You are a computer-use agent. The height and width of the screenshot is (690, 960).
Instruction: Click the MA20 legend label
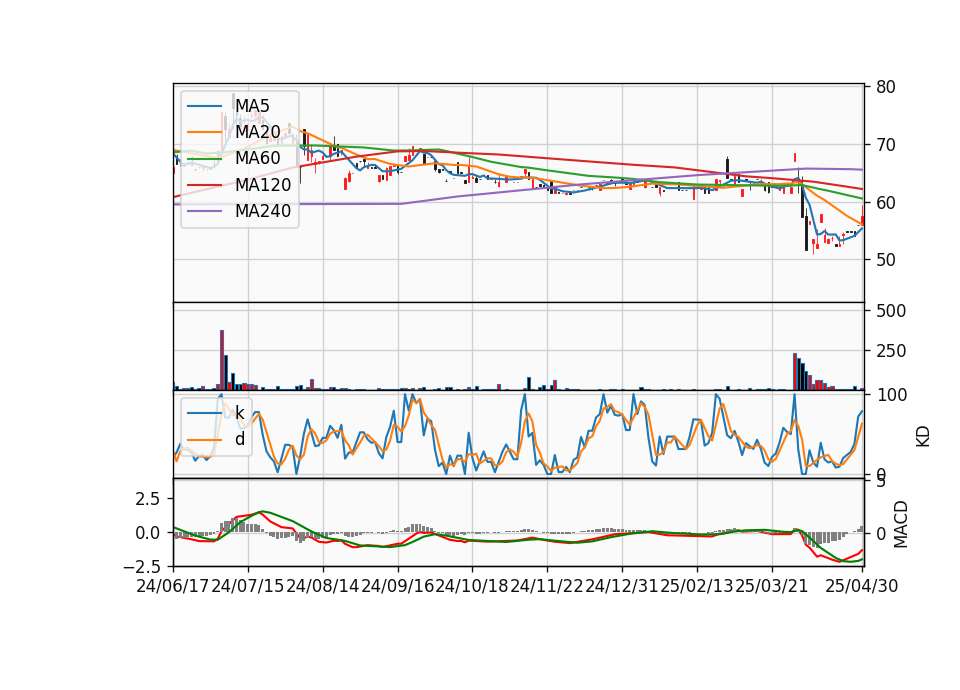(258, 132)
